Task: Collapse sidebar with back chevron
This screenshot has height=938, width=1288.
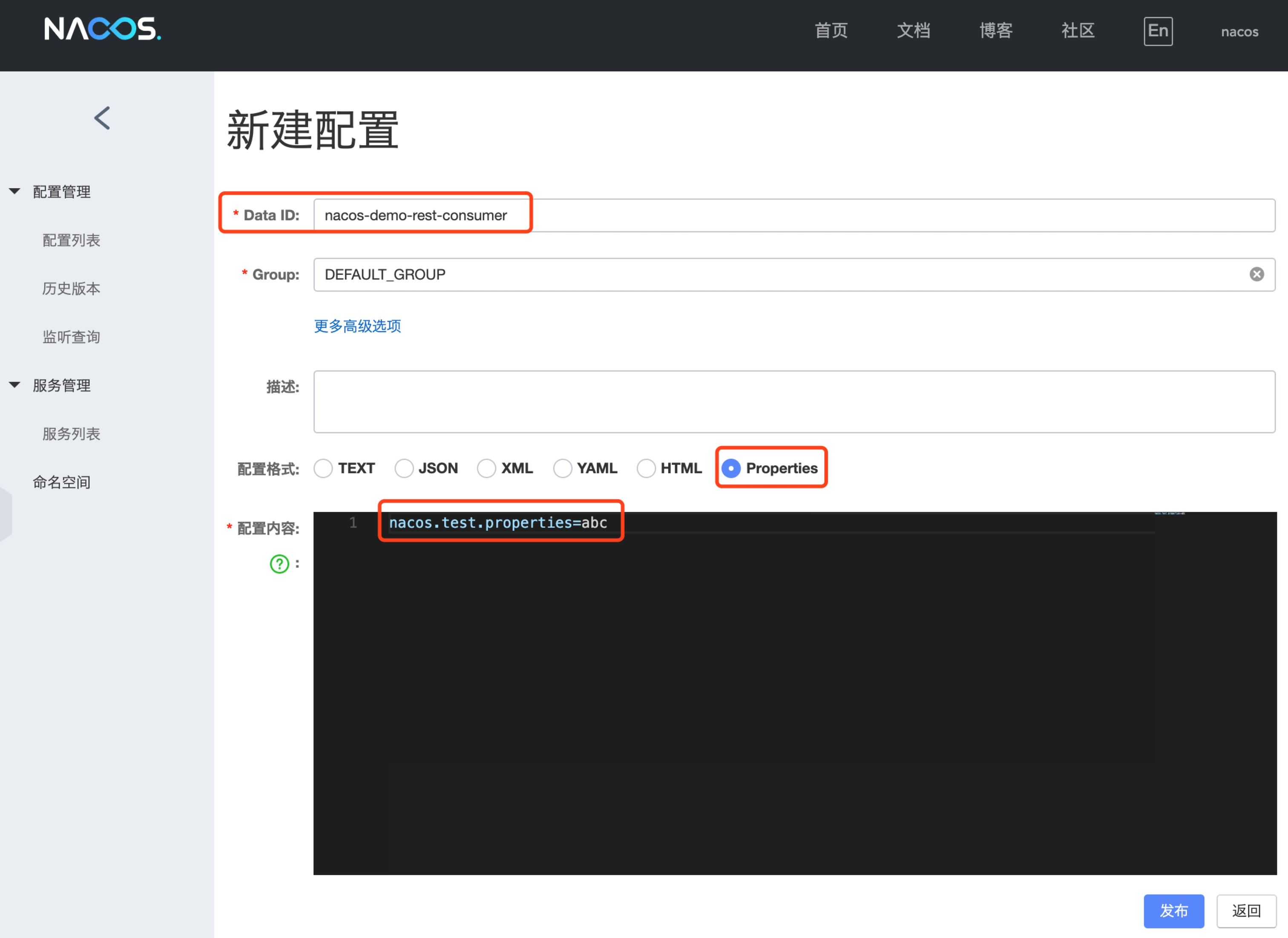Action: [102, 118]
